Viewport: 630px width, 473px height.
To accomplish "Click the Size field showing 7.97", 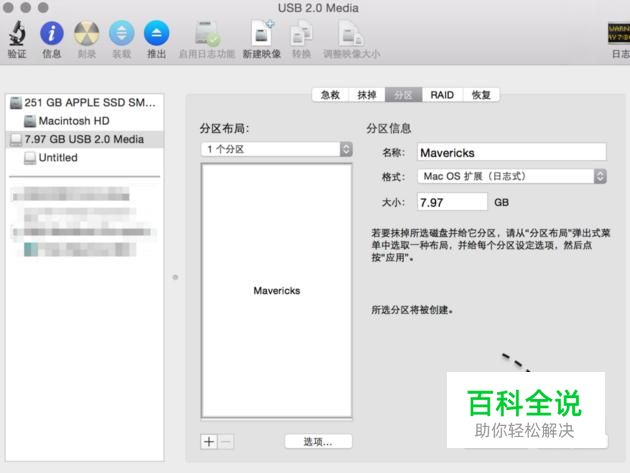I will (452, 202).
